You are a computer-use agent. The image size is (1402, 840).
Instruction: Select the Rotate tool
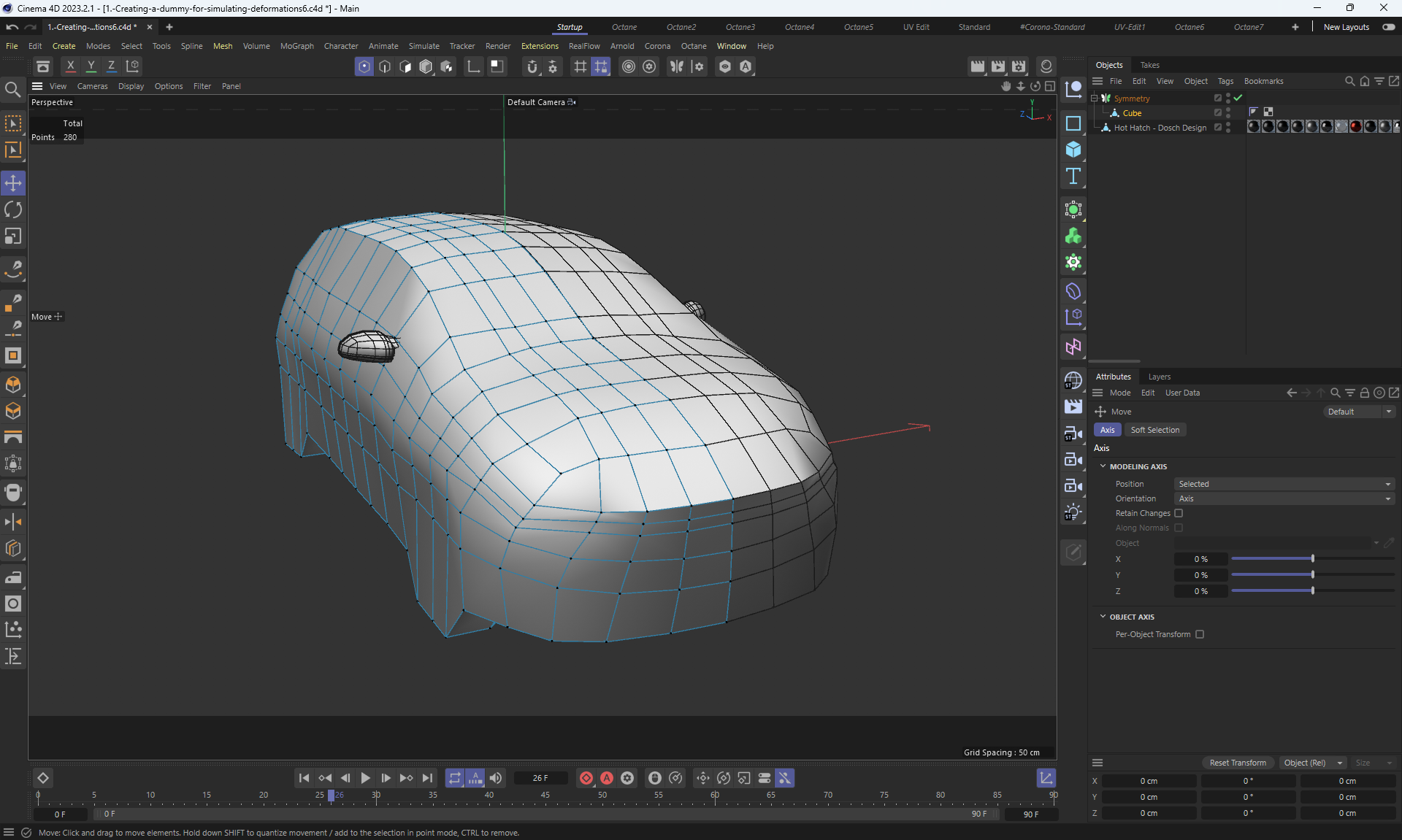pyautogui.click(x=13, y=210)
